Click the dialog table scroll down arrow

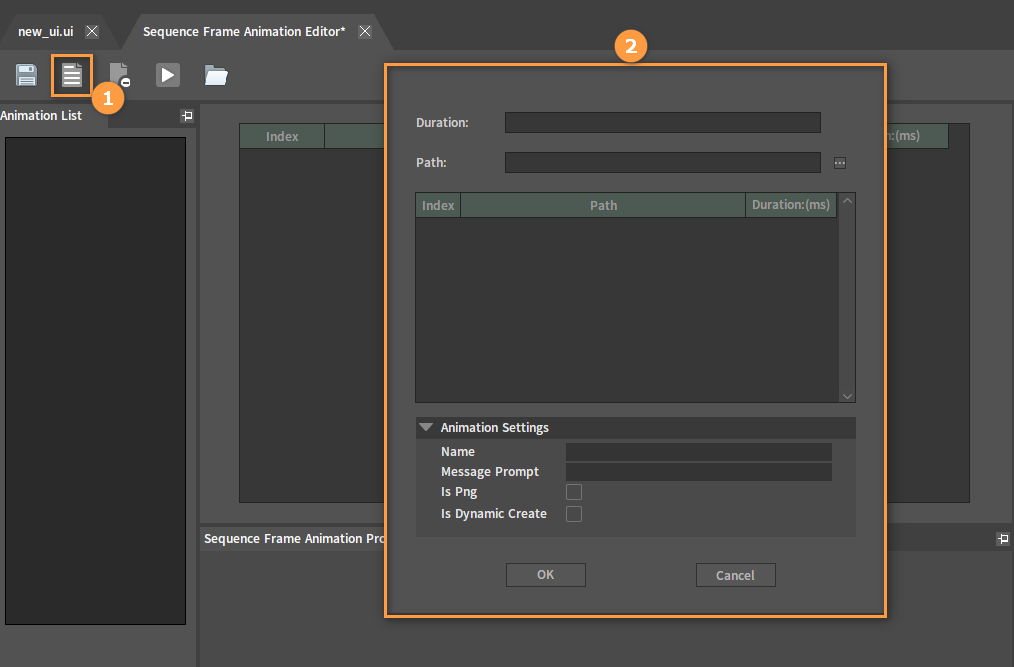(x=847, y=396)
